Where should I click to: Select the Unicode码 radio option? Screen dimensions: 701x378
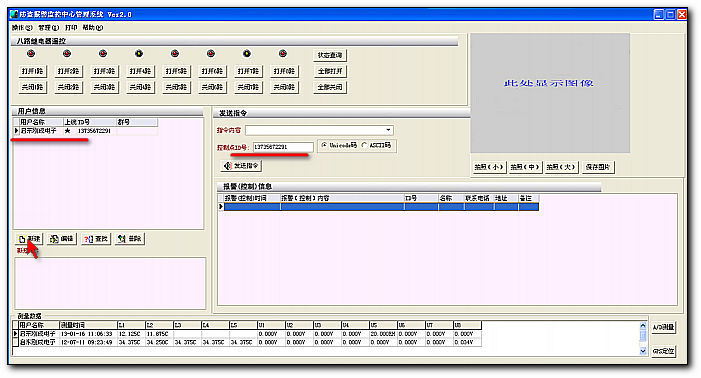point(324,145)
